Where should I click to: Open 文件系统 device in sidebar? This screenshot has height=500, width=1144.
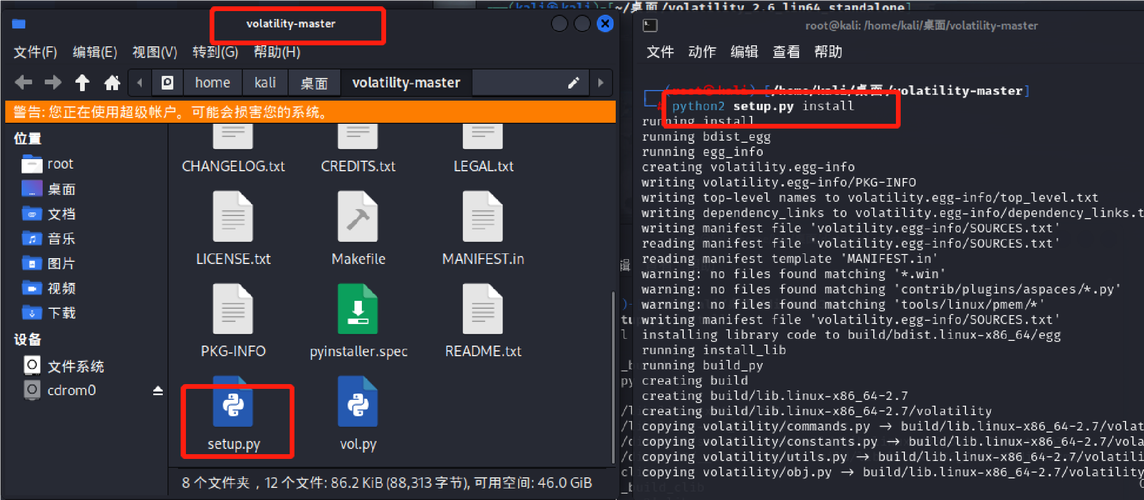tap(64, 366)
